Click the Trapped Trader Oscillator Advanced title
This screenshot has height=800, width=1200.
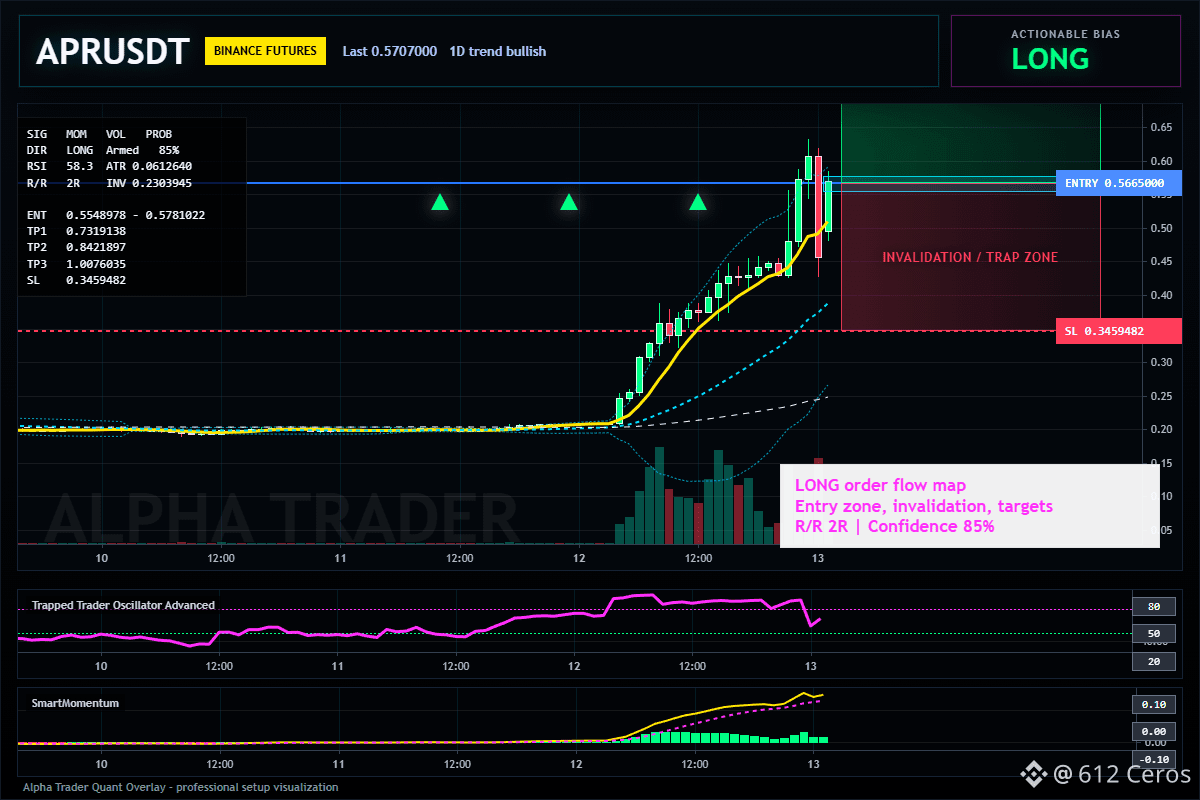[123, 605]
